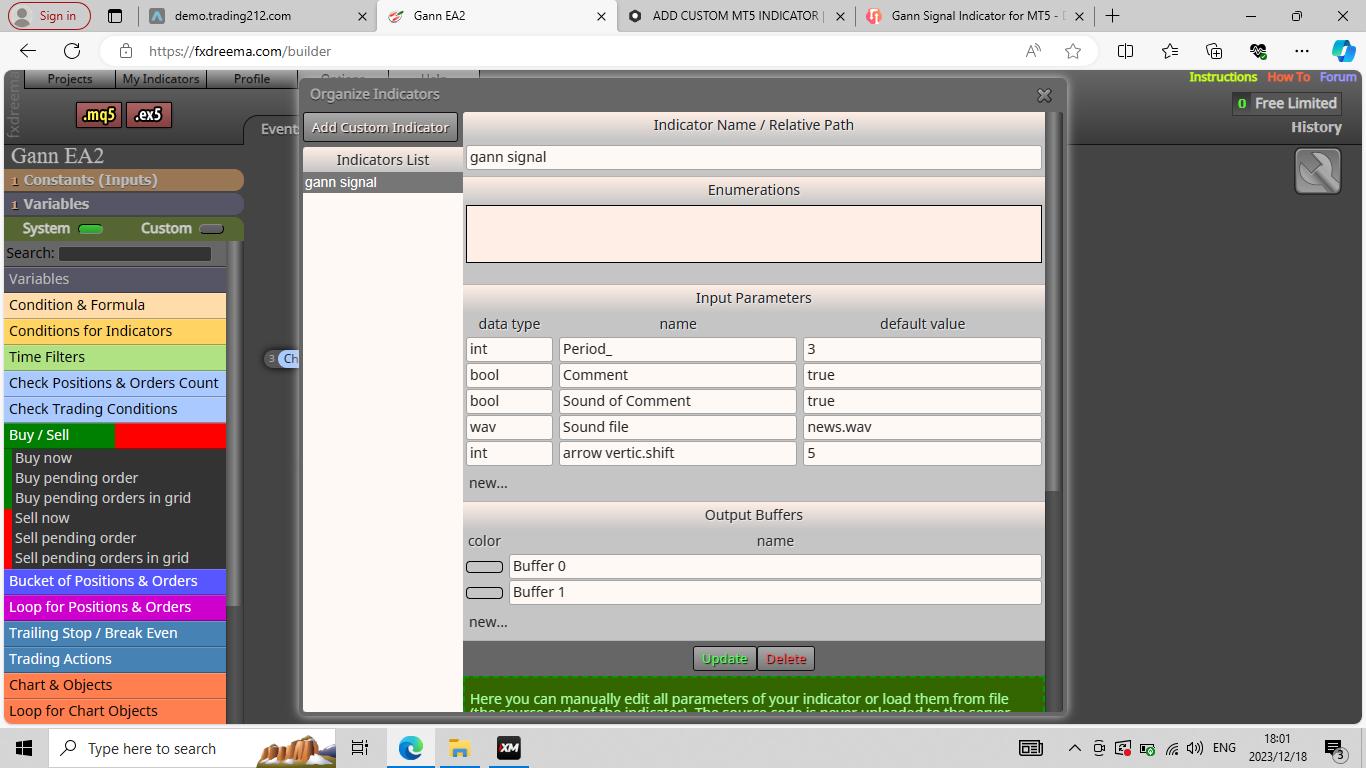1366x768 pixels.
Task: Pick color swatch for Buffer 0
Action: pos(484,567)
